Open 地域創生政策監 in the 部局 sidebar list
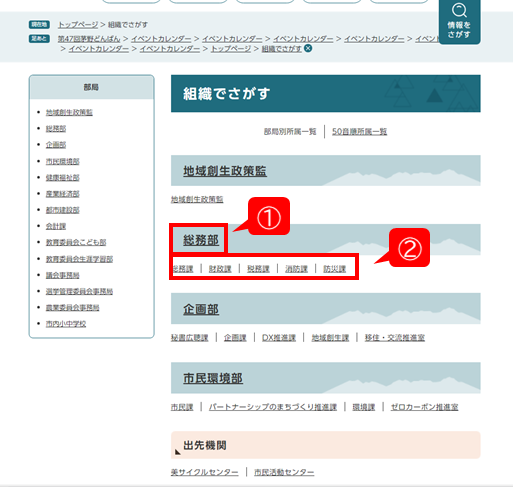This screenshot has width=513, height=487. (x=69, y=112)
